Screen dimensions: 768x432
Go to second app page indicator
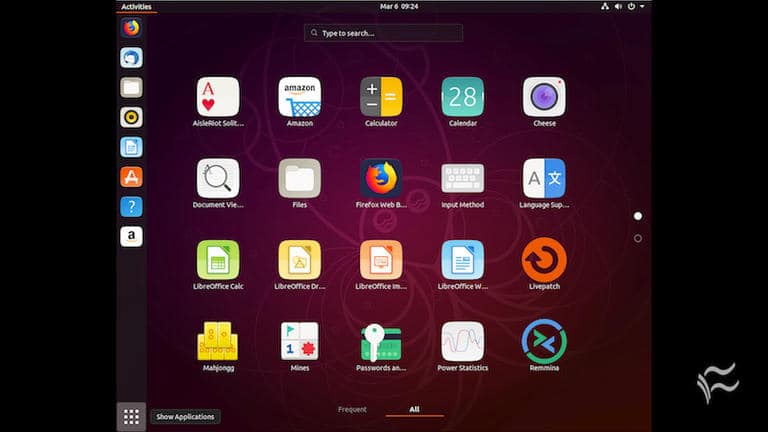[638, 239]
